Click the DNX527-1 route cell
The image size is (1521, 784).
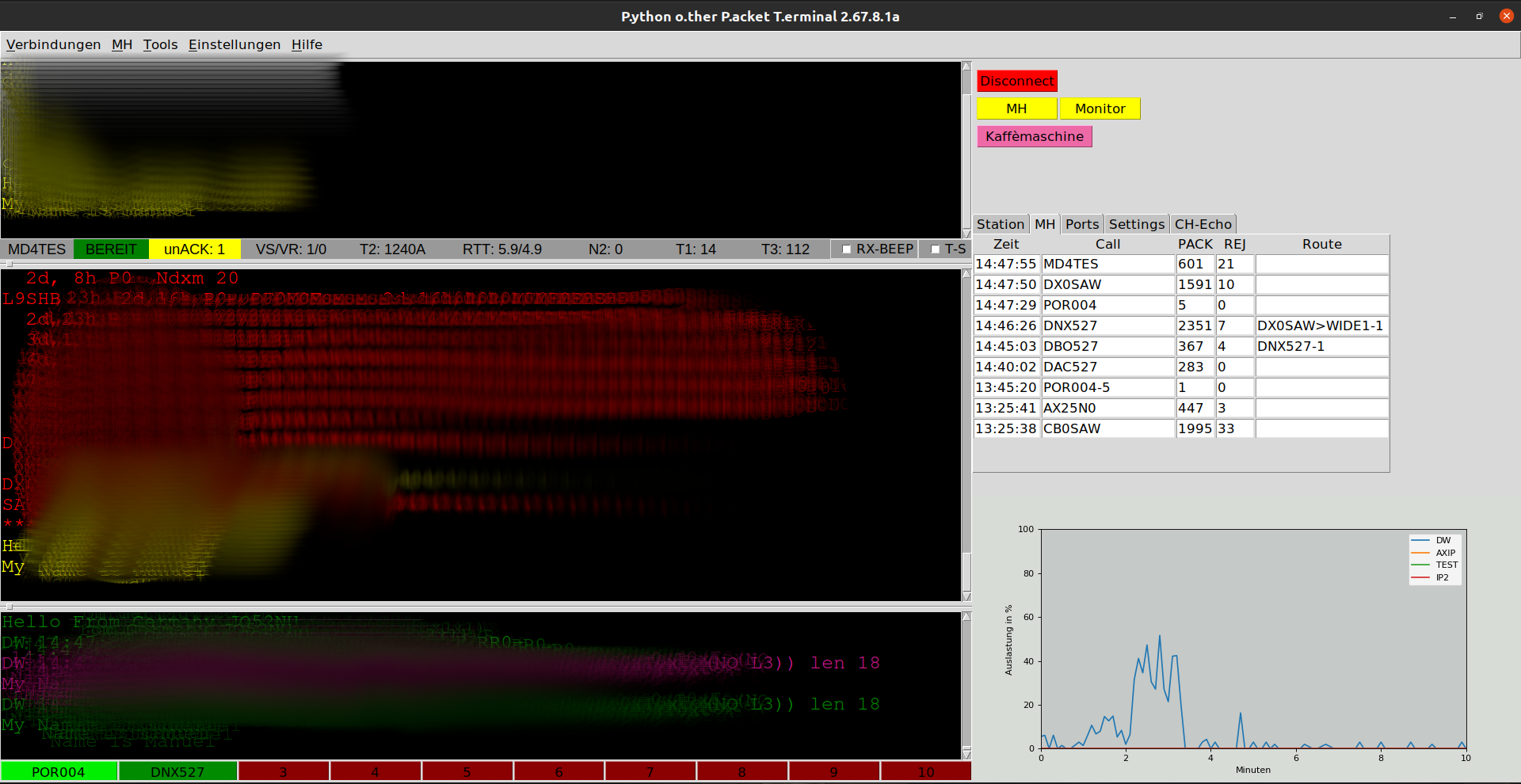(1321, 346)
